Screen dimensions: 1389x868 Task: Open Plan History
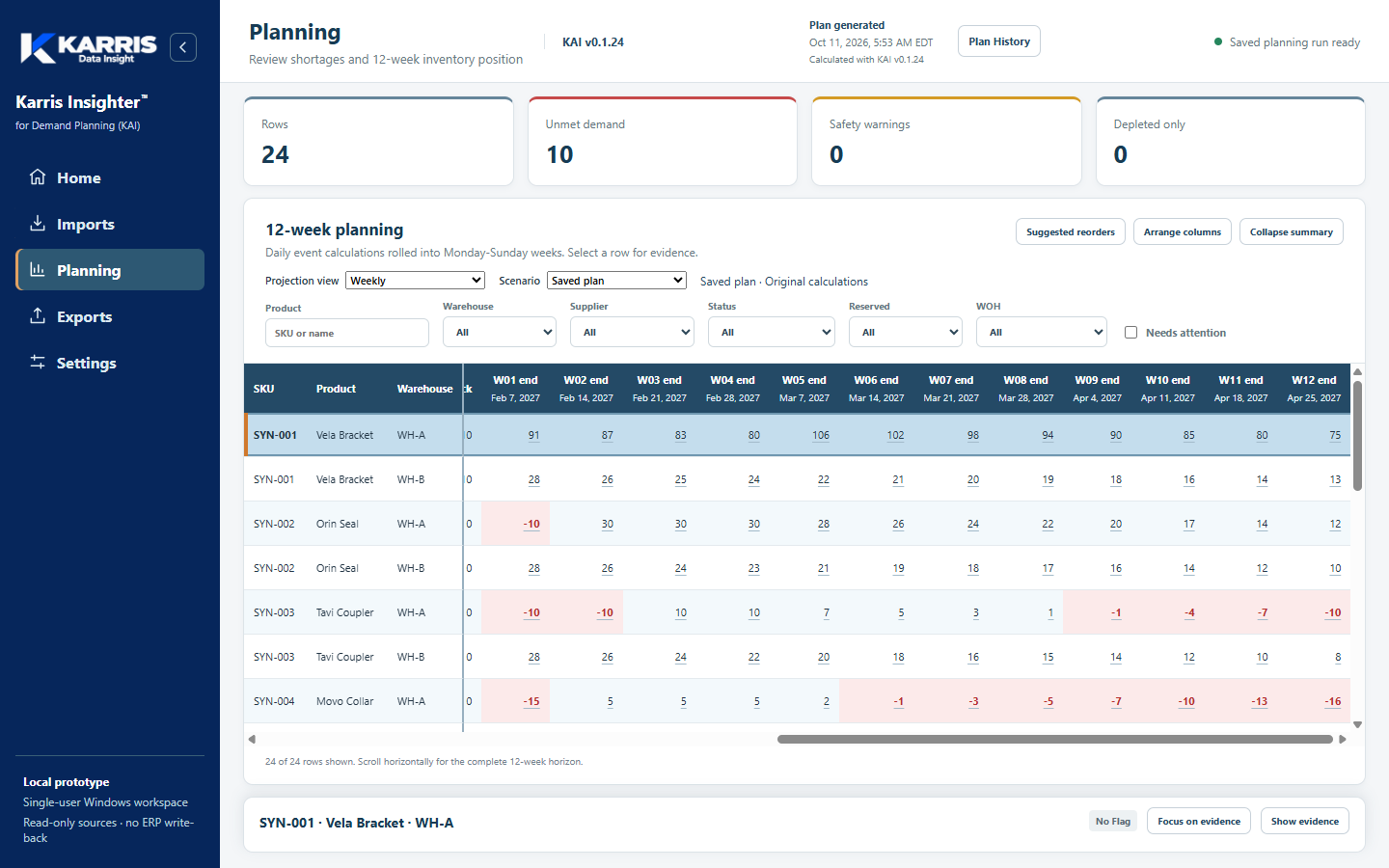999,41
